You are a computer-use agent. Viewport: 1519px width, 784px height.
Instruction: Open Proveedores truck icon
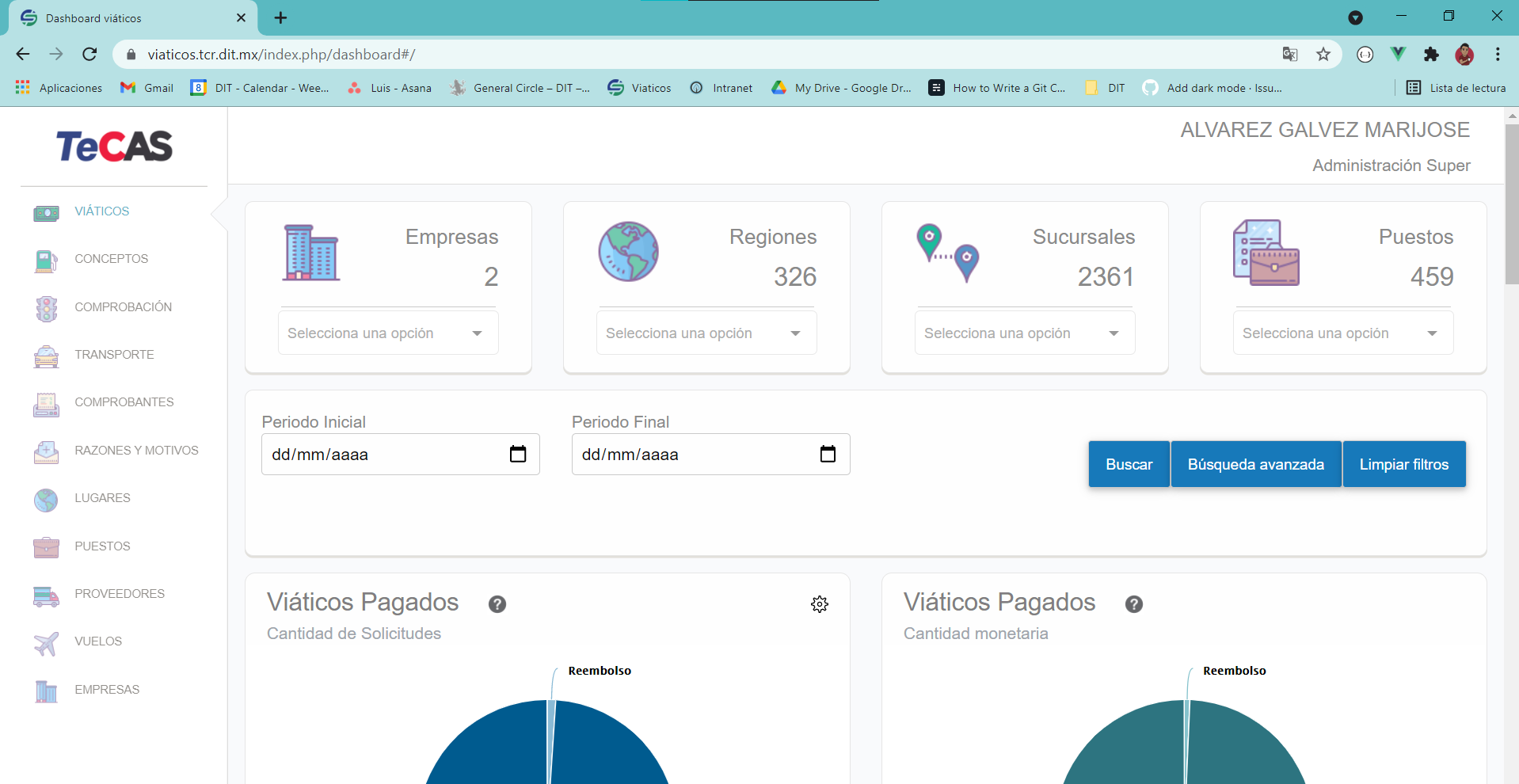tap(46, 596)
